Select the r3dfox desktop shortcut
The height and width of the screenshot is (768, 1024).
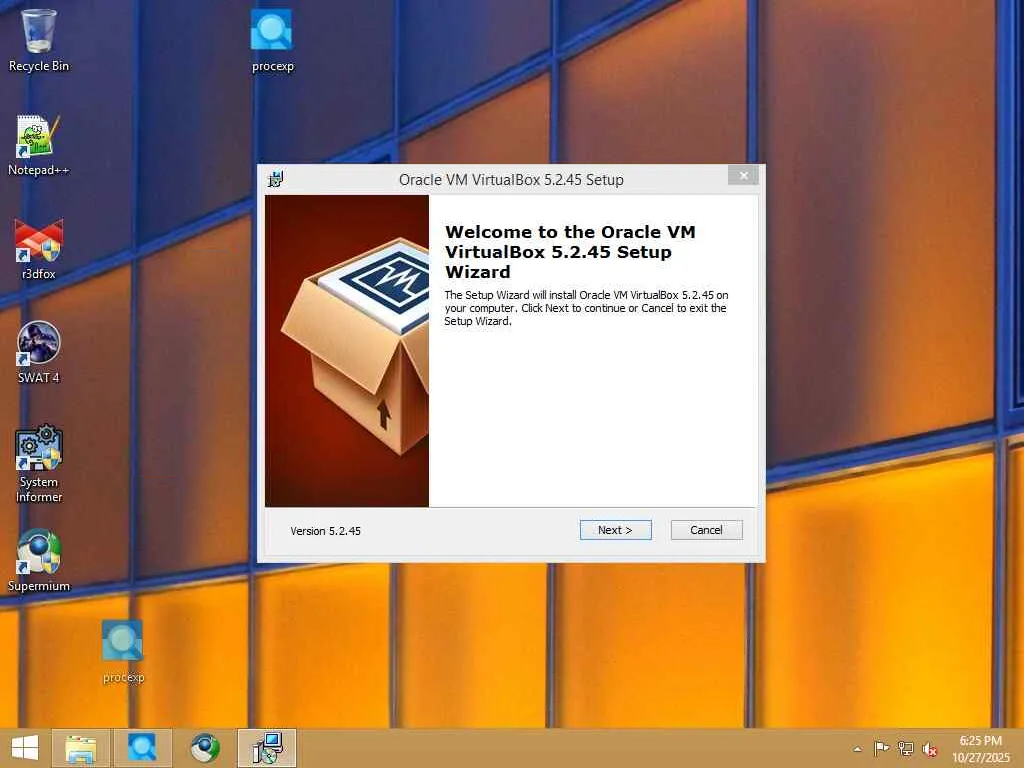tap(39, 249)
